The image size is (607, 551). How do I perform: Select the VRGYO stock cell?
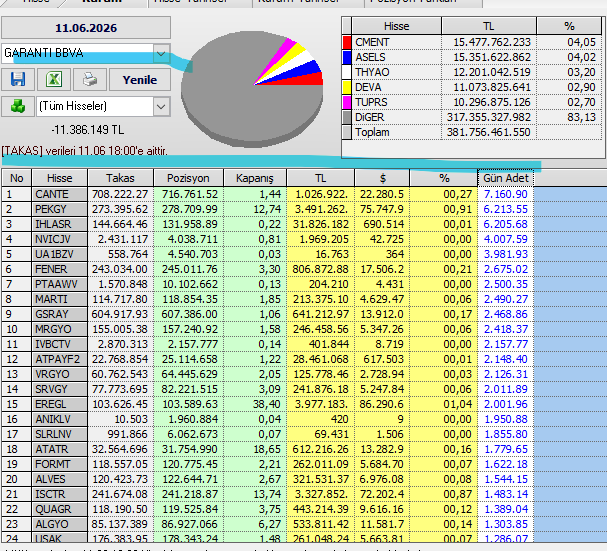point(60,374)
